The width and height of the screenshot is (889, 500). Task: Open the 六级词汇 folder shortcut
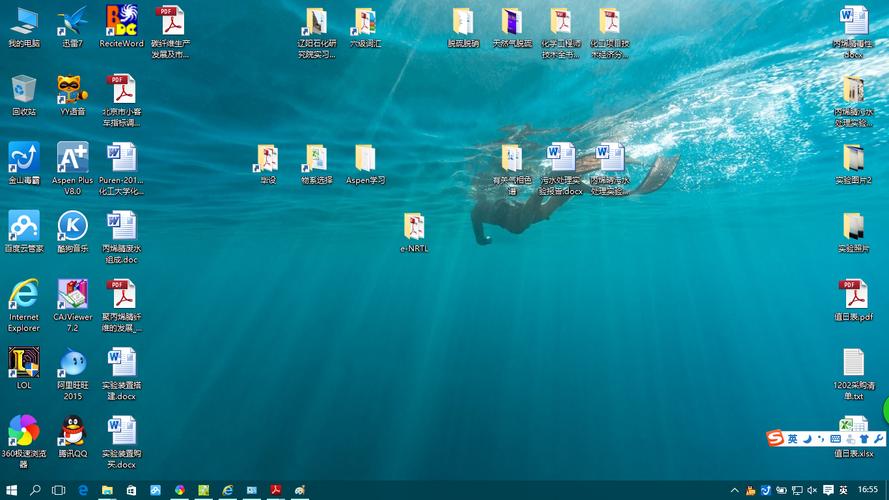click(366, 27)
